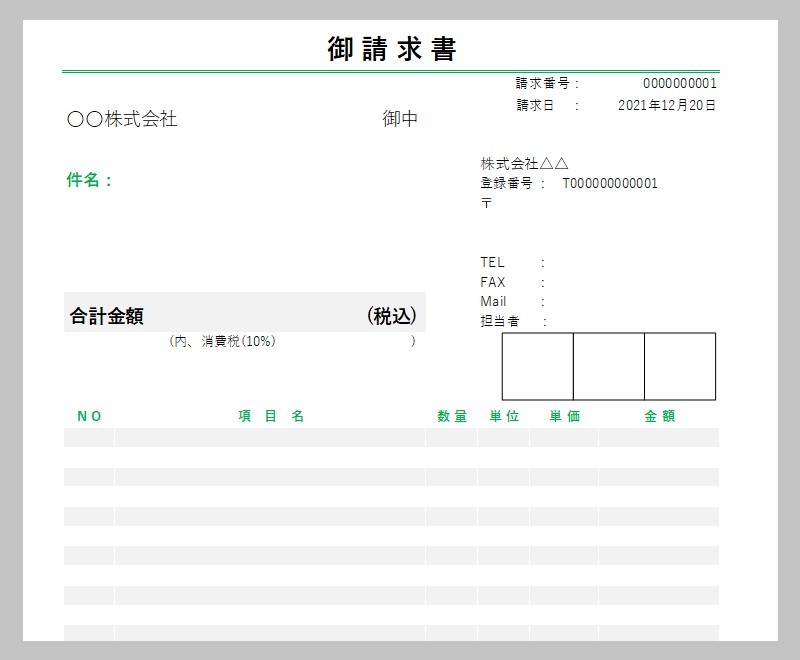Viewport: 800px width, 660px height.
Task: Select the recipient name ○○株式会社
Action: point(122,119)
